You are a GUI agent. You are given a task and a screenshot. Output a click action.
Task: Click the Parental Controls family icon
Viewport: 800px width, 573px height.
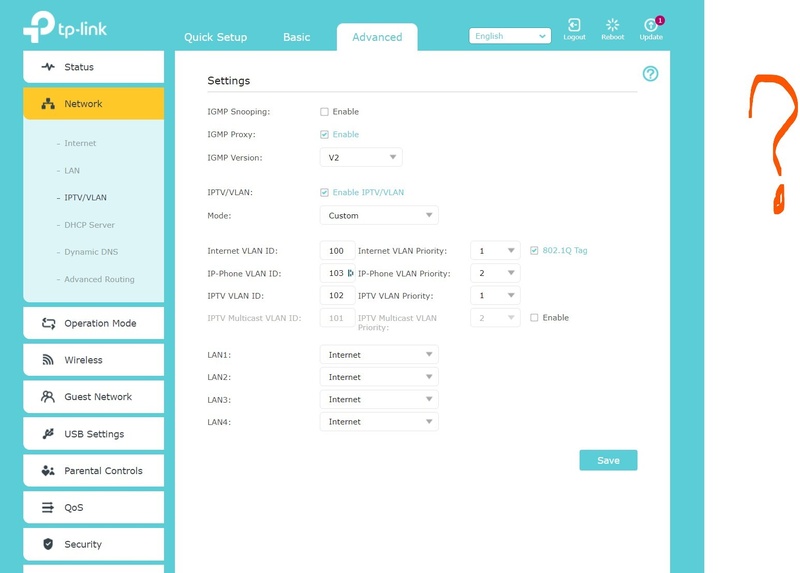[48, 470]
